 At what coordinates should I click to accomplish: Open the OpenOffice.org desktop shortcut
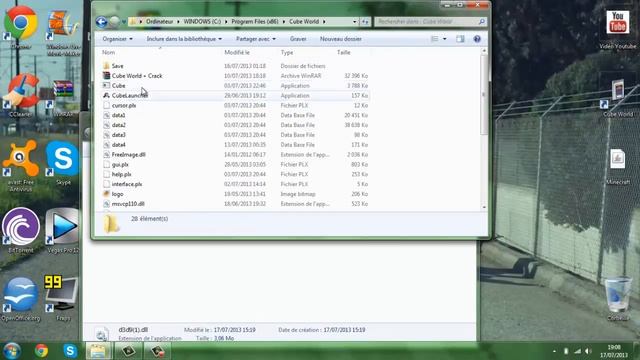(x=21, y=298)
